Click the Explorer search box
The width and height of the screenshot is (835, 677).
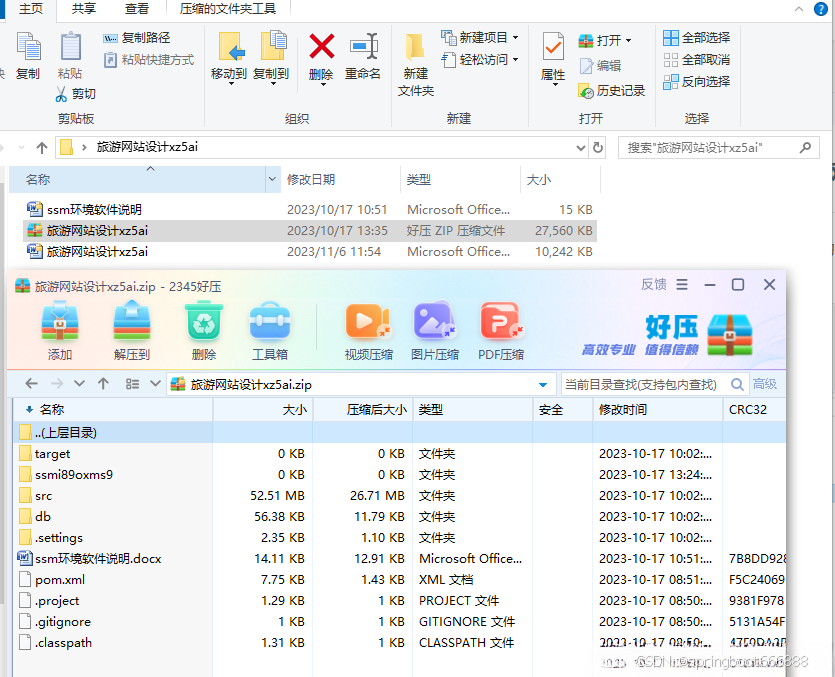[x=718, y=148]
